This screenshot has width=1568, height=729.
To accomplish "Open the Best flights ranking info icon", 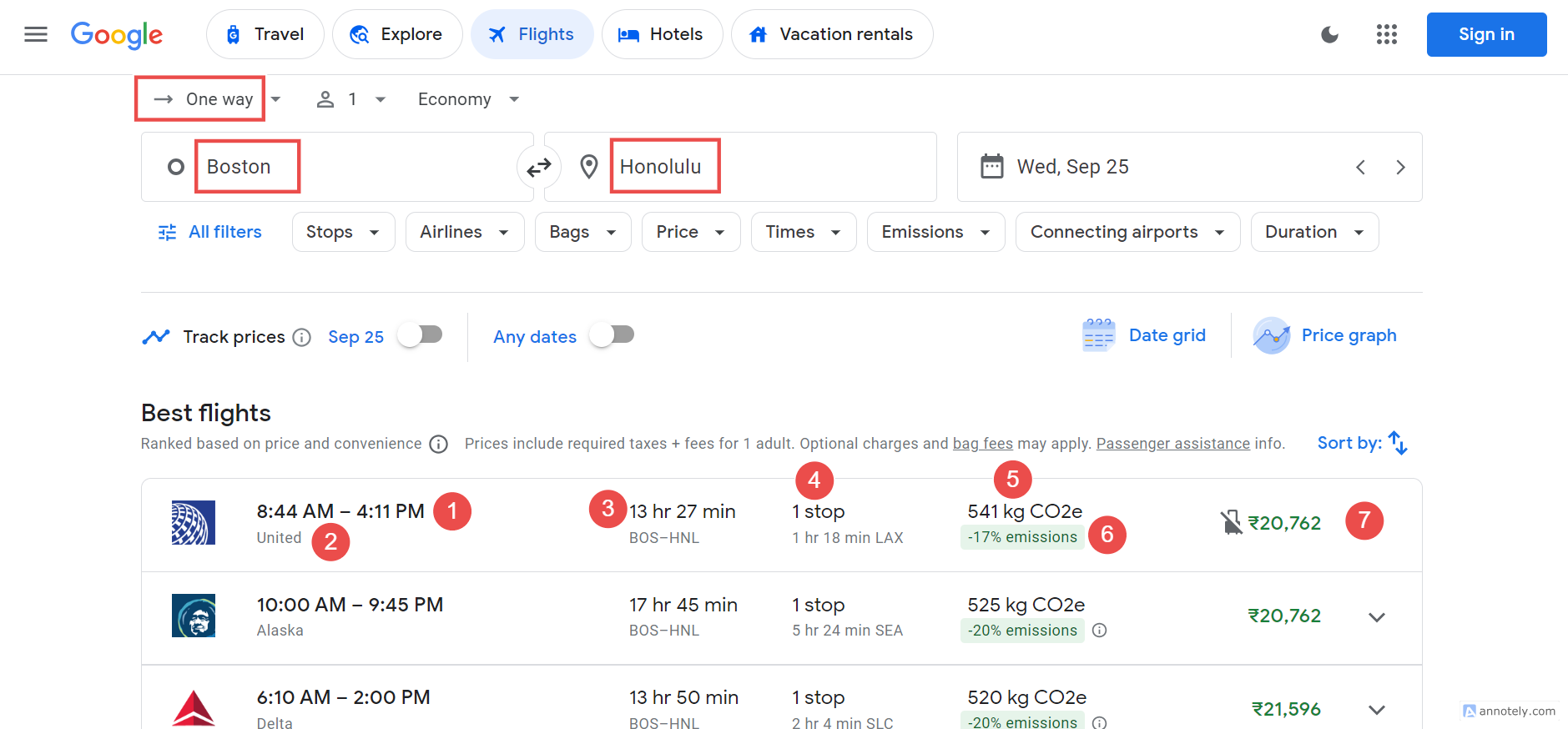I will pyautogui.click(x=438, y=444).
